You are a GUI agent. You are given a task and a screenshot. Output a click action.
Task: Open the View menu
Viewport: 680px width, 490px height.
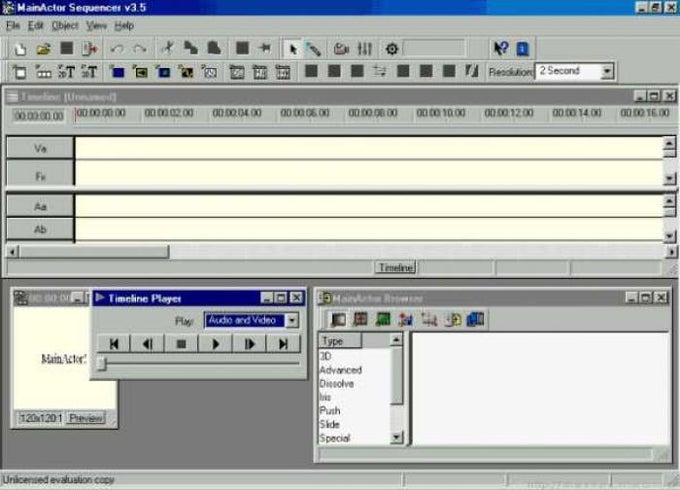[x=96, y=26]
